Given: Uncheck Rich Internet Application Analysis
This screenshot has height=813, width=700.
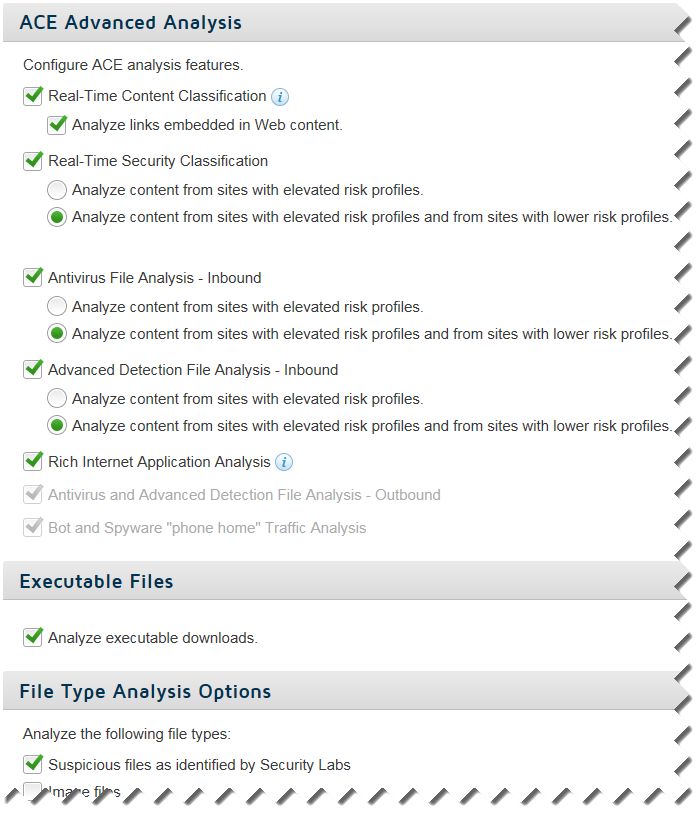Looking at the screenshot, I should point(33,461).
